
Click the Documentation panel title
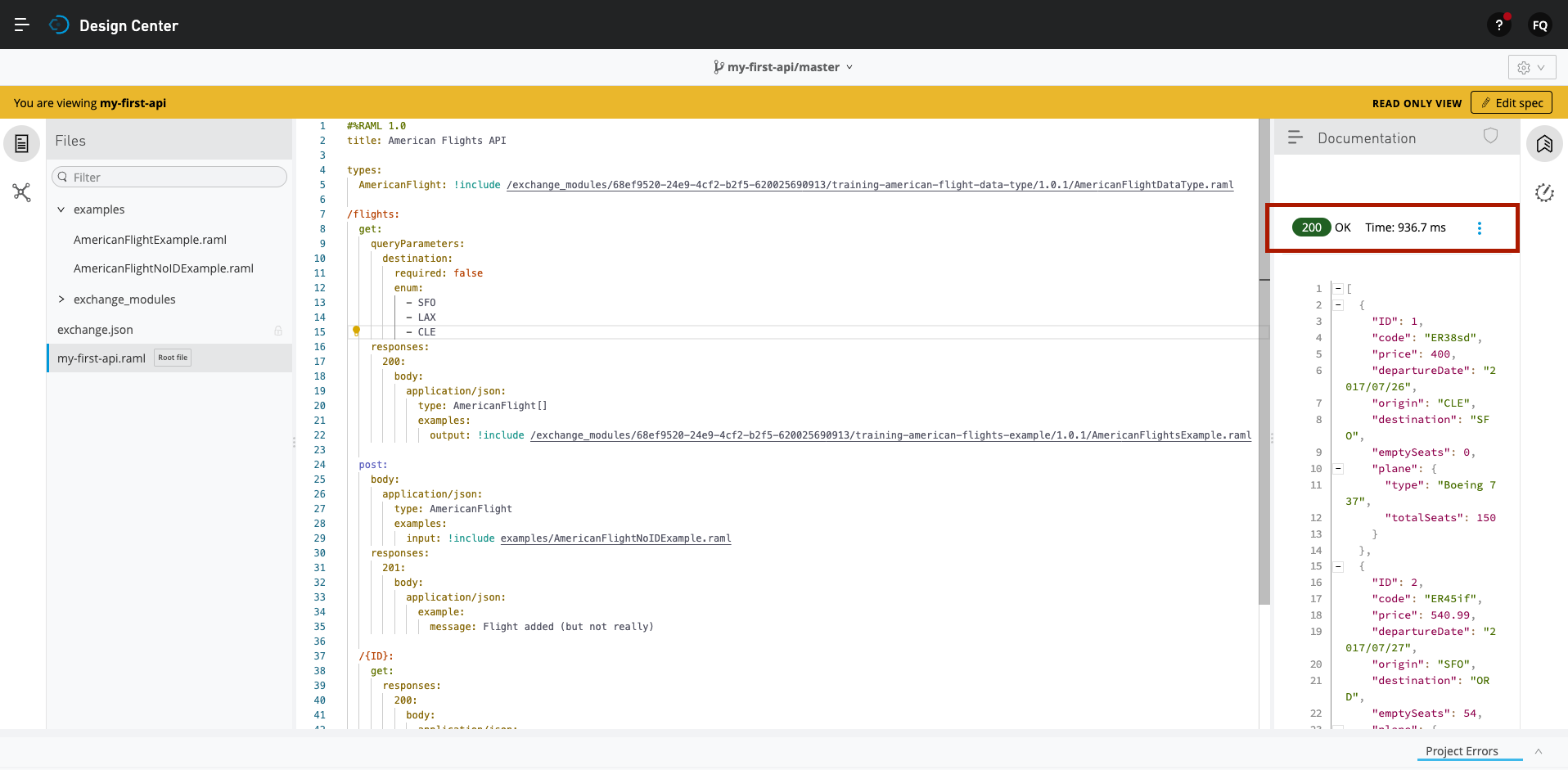point(1367,138)
